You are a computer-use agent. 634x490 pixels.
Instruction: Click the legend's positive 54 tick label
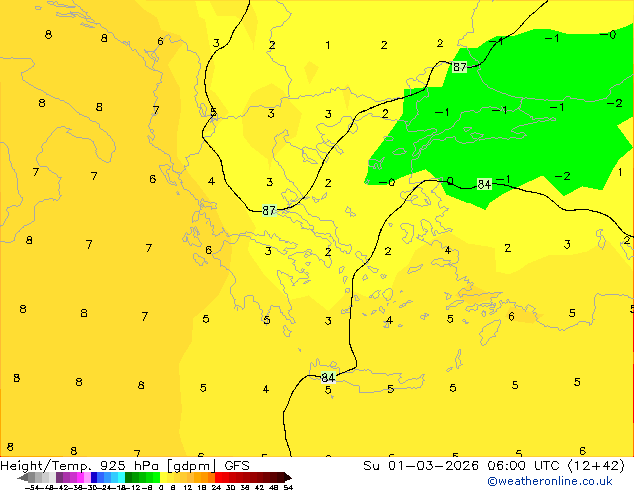[288, 487]
